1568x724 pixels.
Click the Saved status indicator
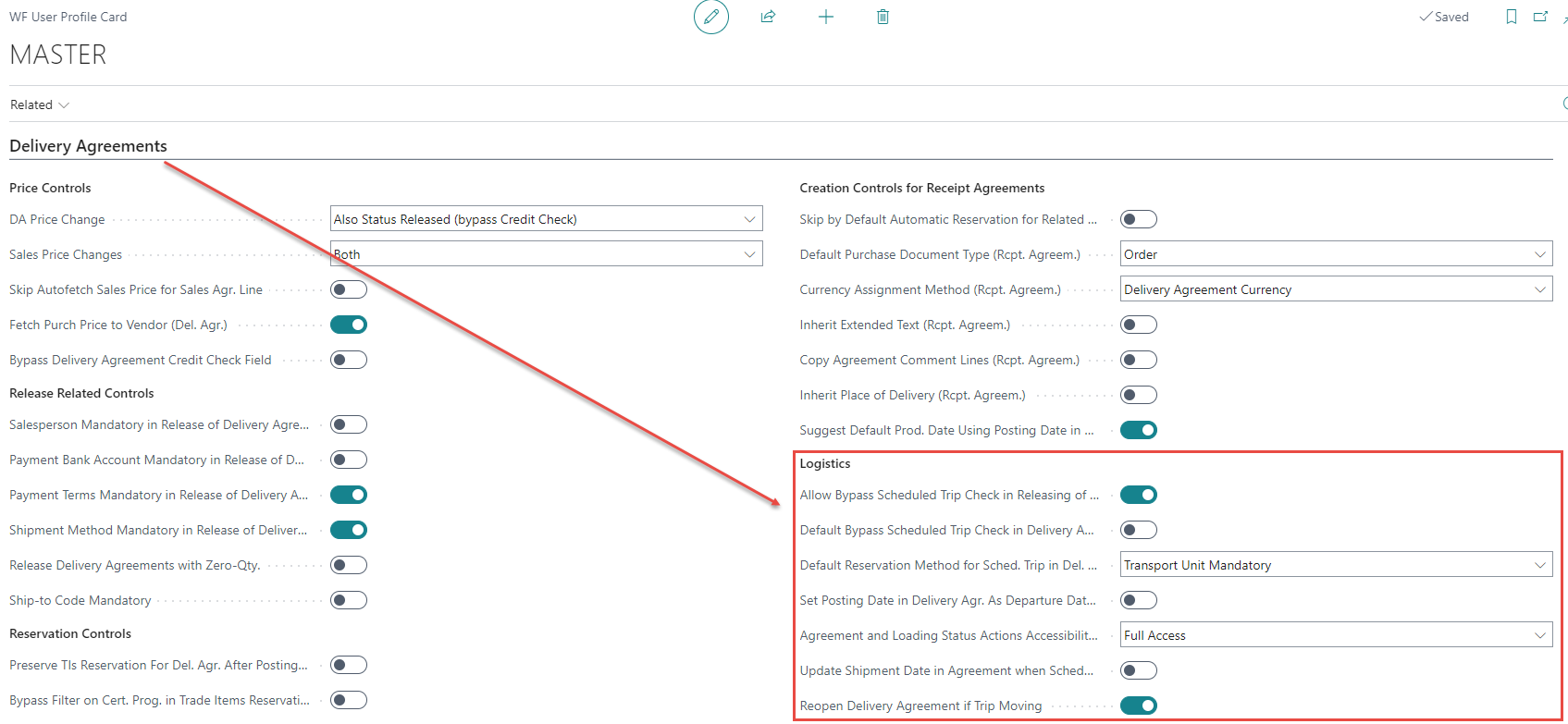1444,17
